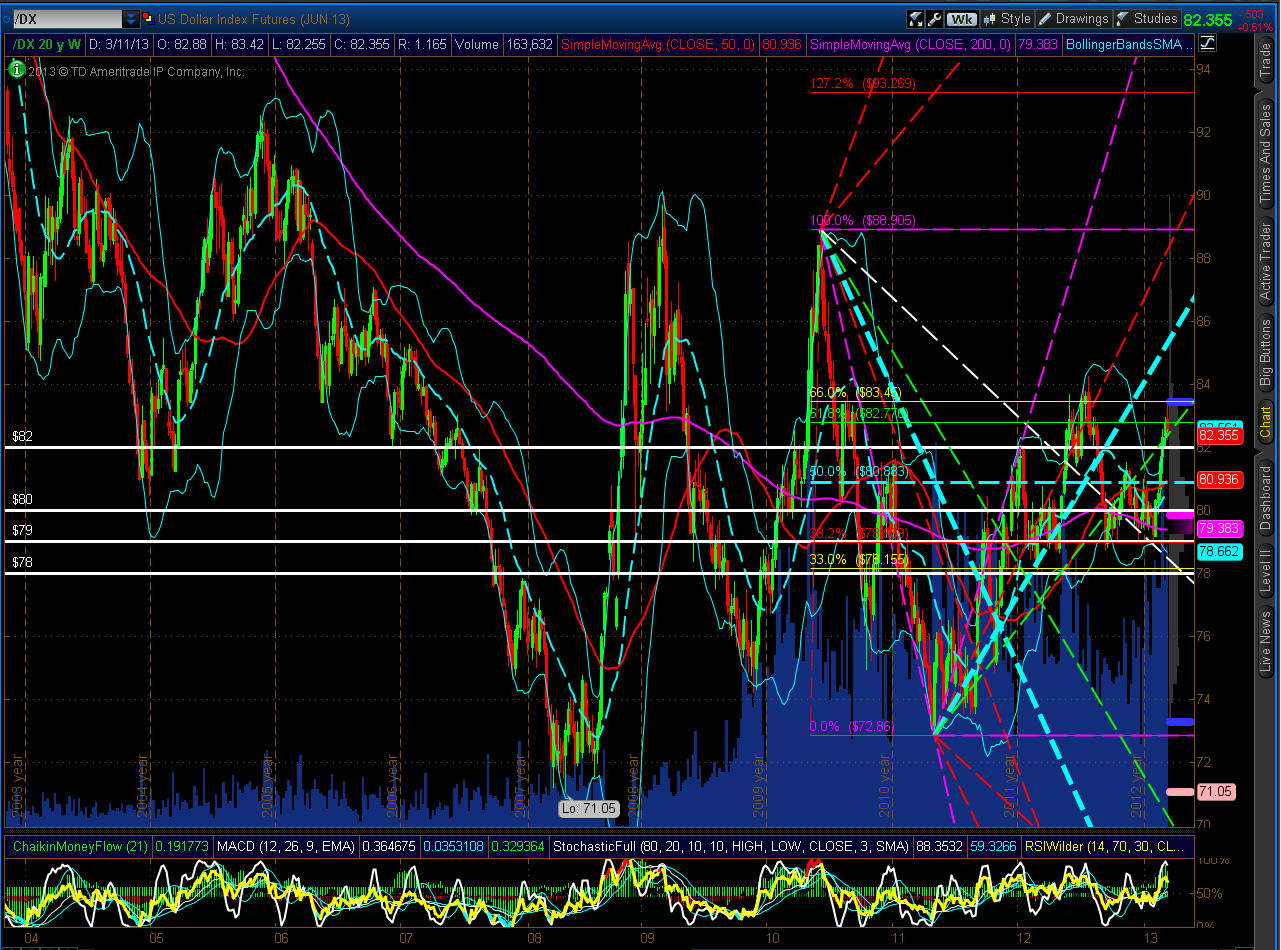This screenshot has width=1281, height=950.
Task: Click the 0.0% ($72.86) Fibonacci label
Action: pos(851,726)
